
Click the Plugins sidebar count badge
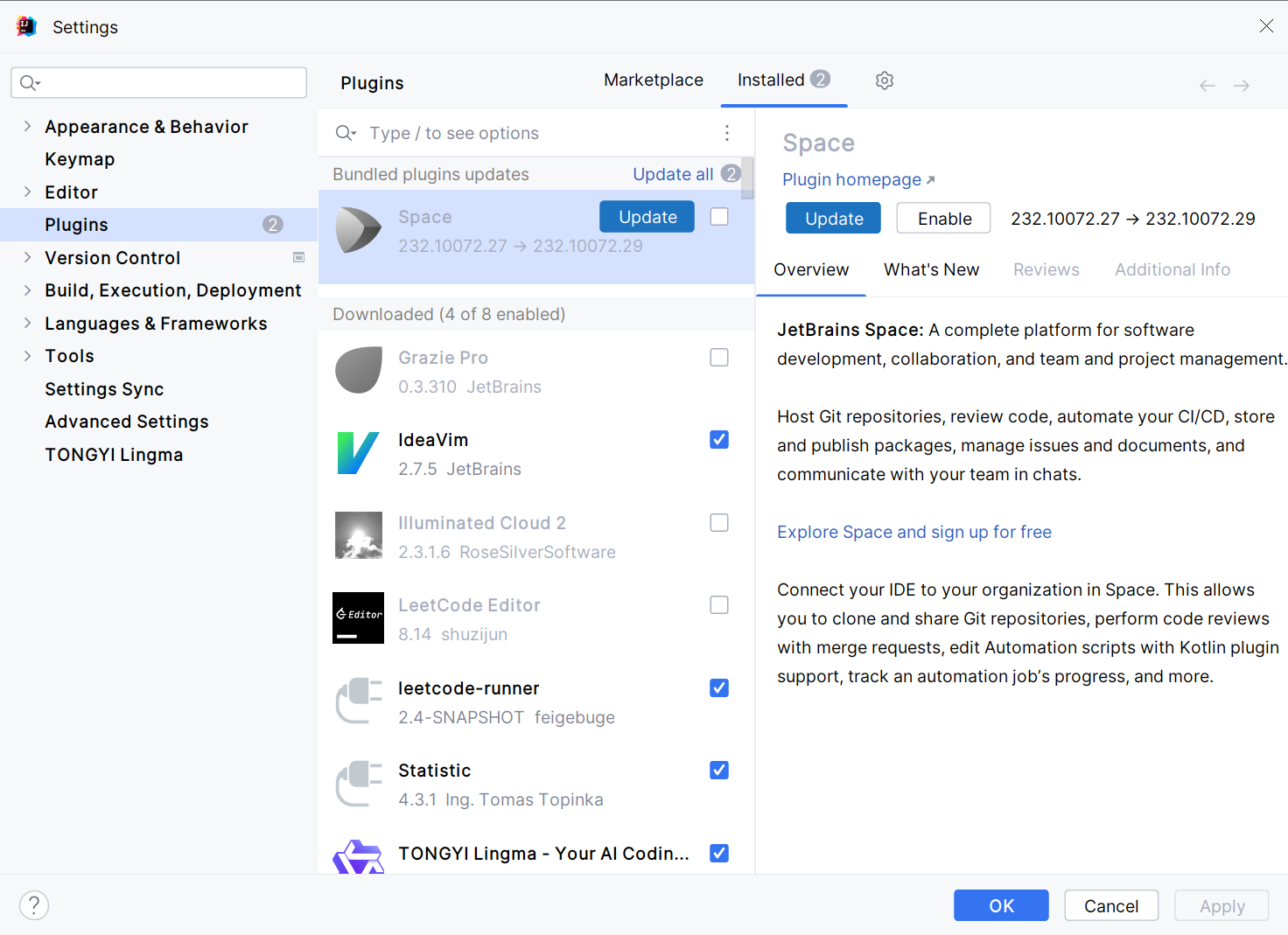point(273,225)
